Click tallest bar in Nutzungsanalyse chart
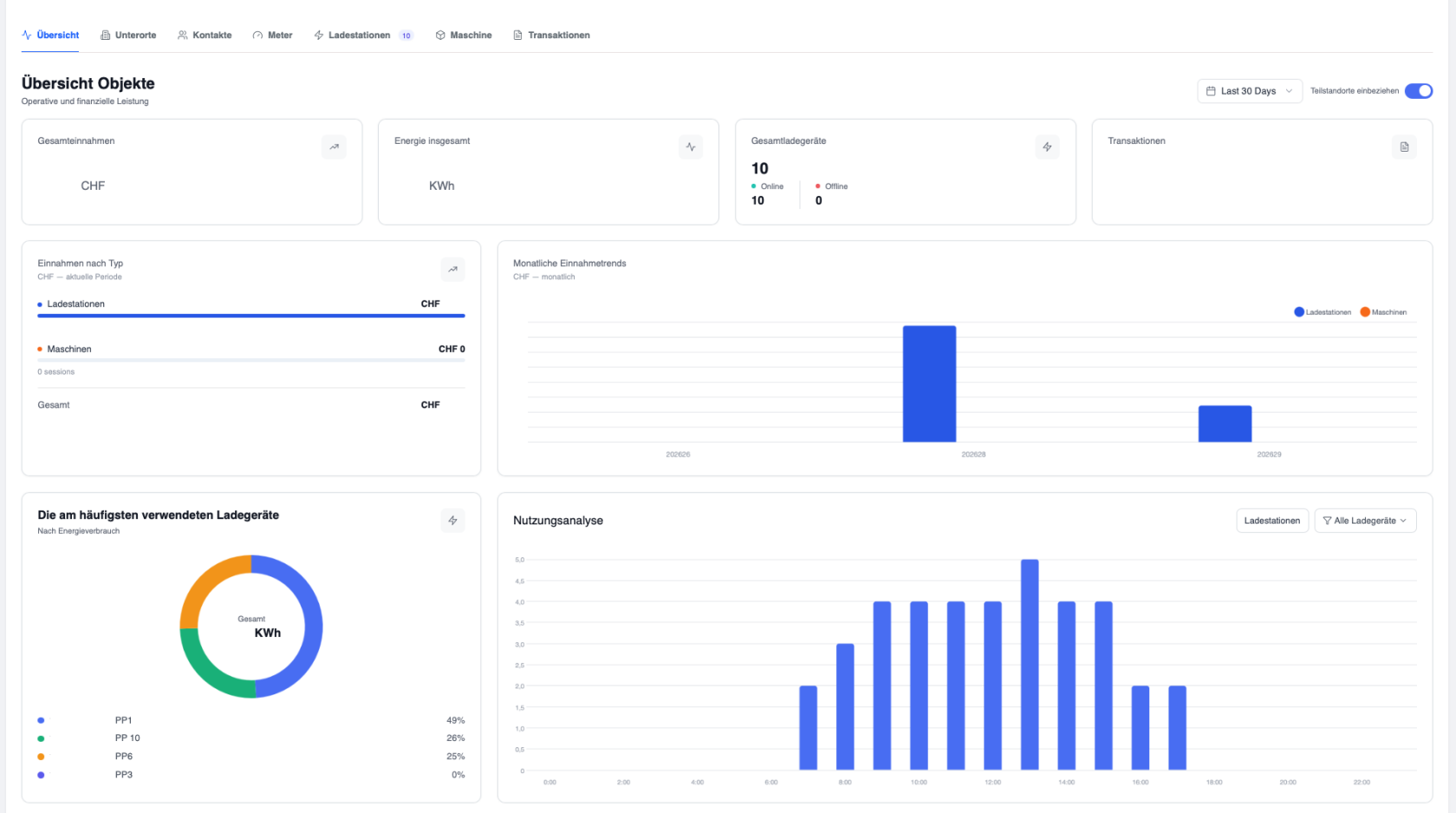This screenshot has width=1456, height=813. (1030, 664)
